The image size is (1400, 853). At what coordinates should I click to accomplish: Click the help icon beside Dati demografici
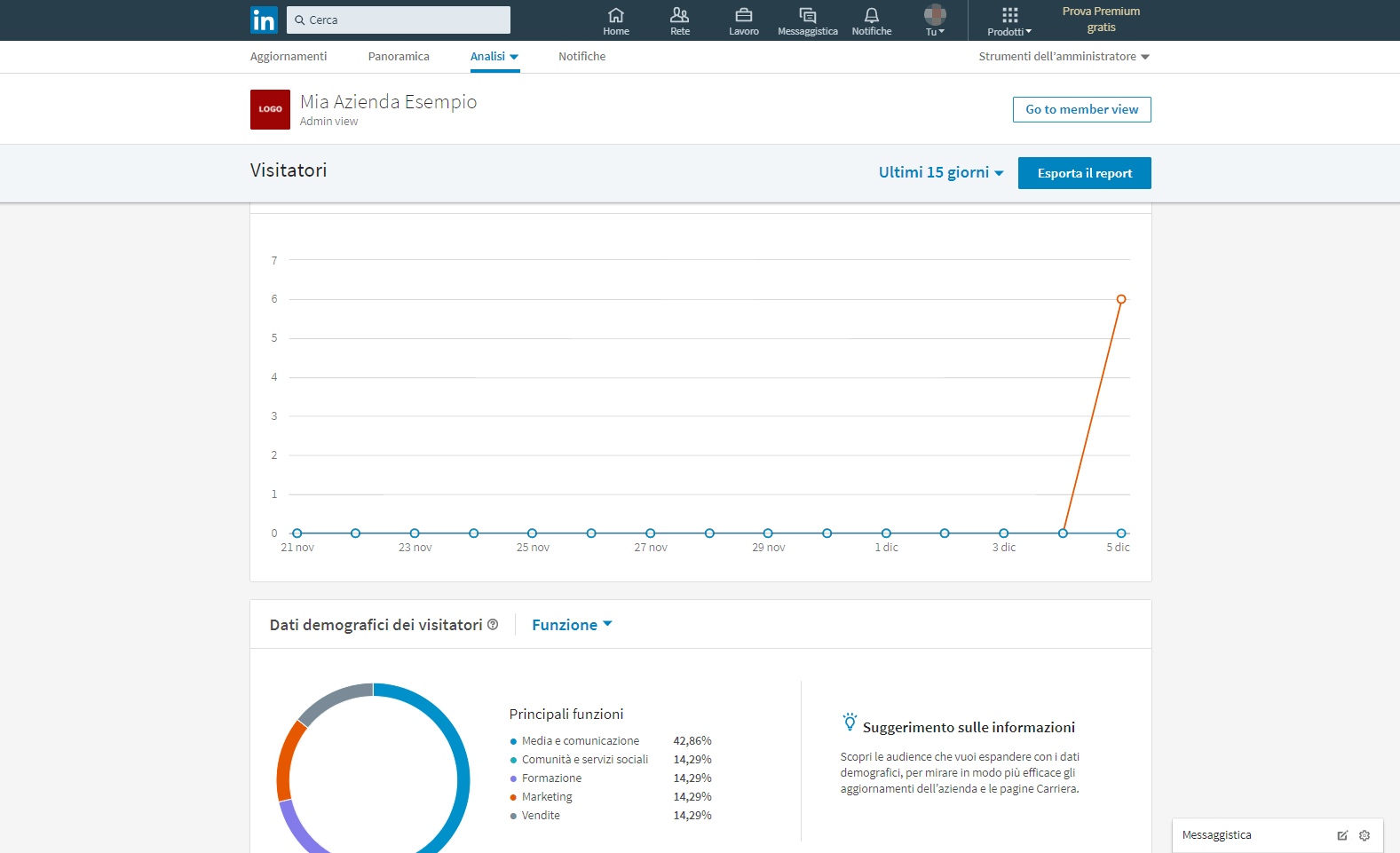tap(493, 625)
